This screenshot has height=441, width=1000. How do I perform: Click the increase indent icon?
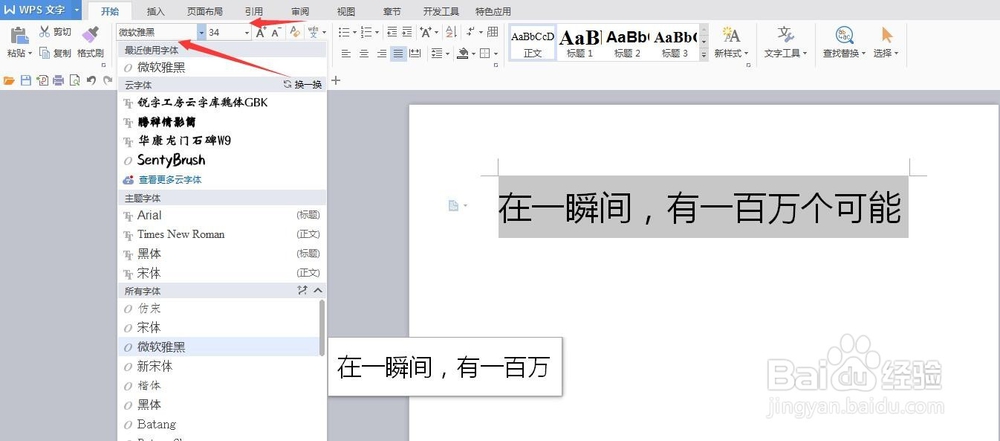(x=408, y=32)
